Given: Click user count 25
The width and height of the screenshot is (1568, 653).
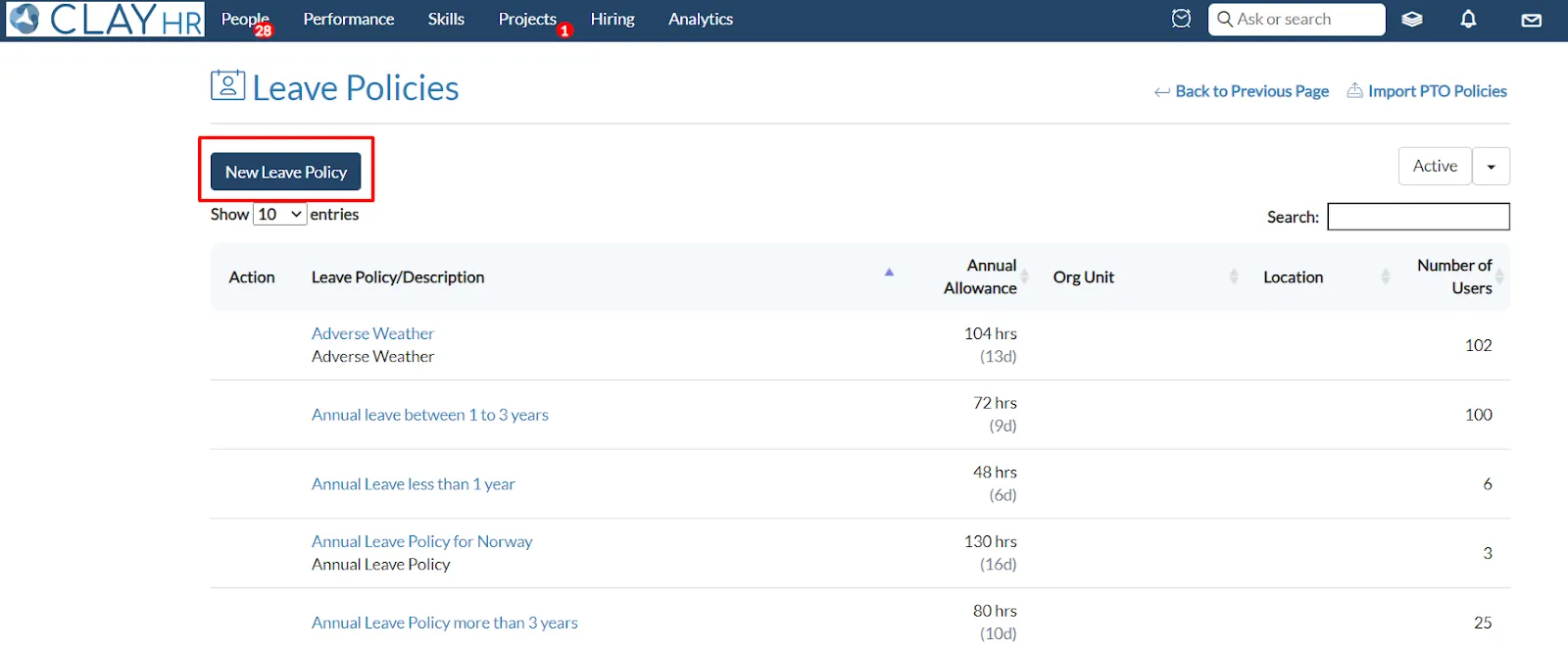Looking at the screenshot, I should (x=1483, y=623).
